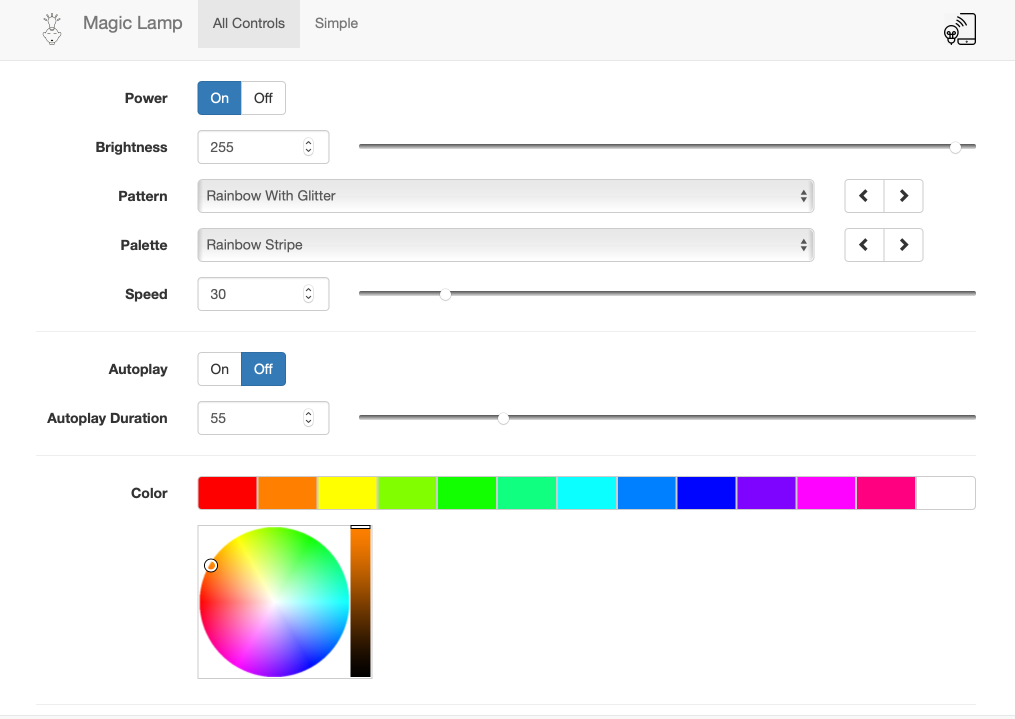Open the Pattern dropdown
Screen dimensions: 1015x719
coord(505,196)
